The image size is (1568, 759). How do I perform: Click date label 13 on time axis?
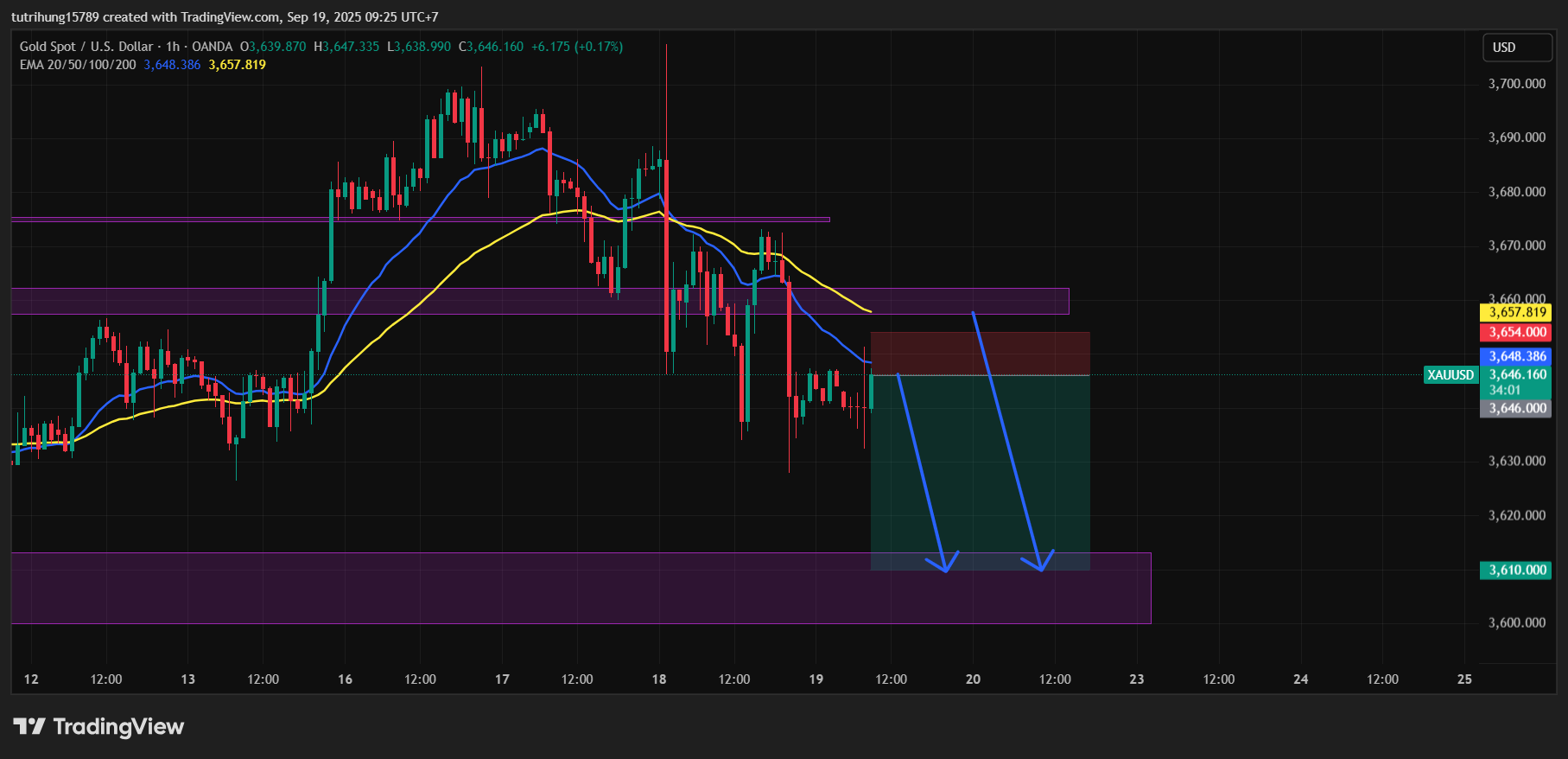pyautogui.click(x=188, y=679)
